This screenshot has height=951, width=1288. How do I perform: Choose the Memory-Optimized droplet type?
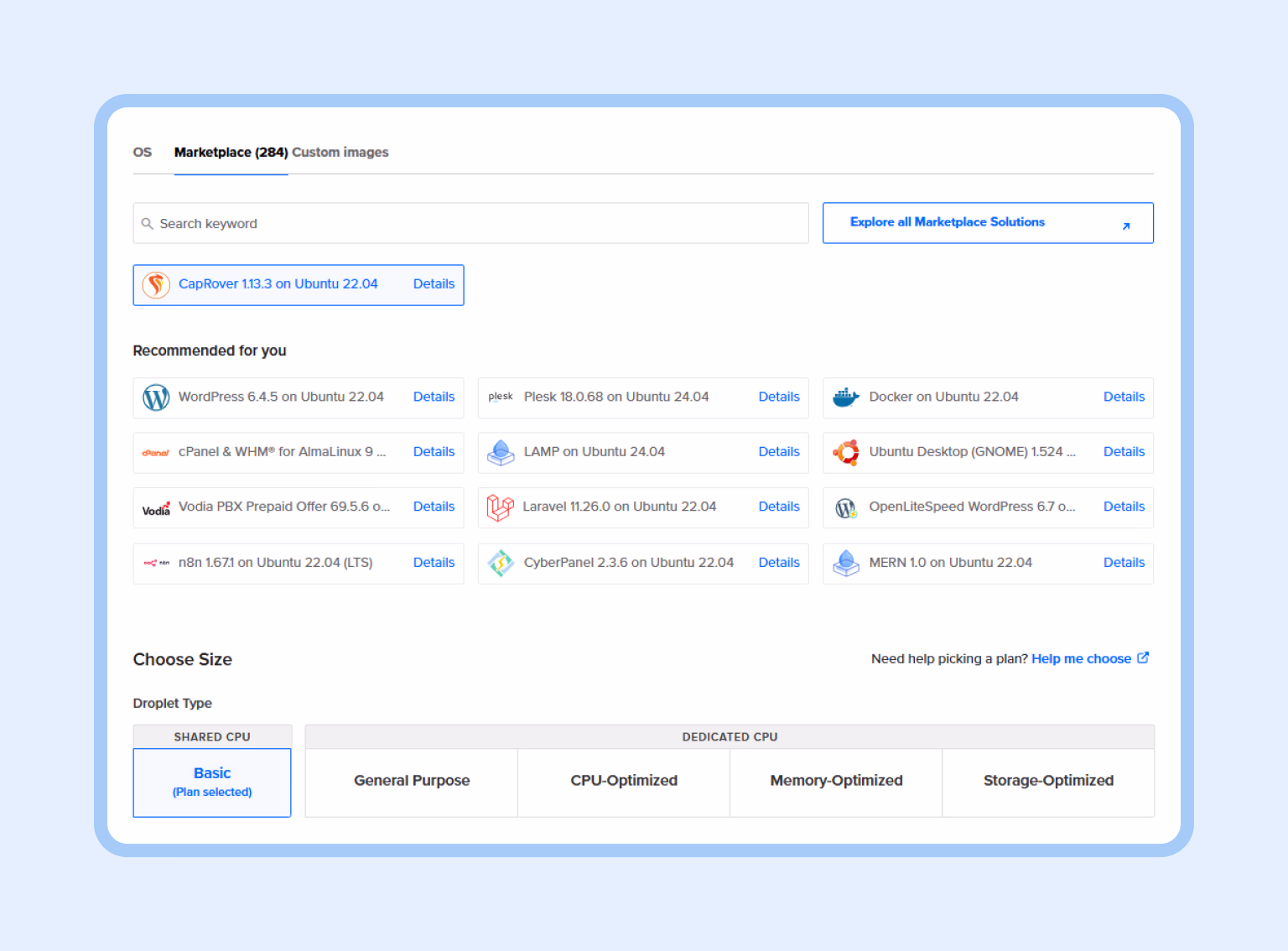(836, 782)
